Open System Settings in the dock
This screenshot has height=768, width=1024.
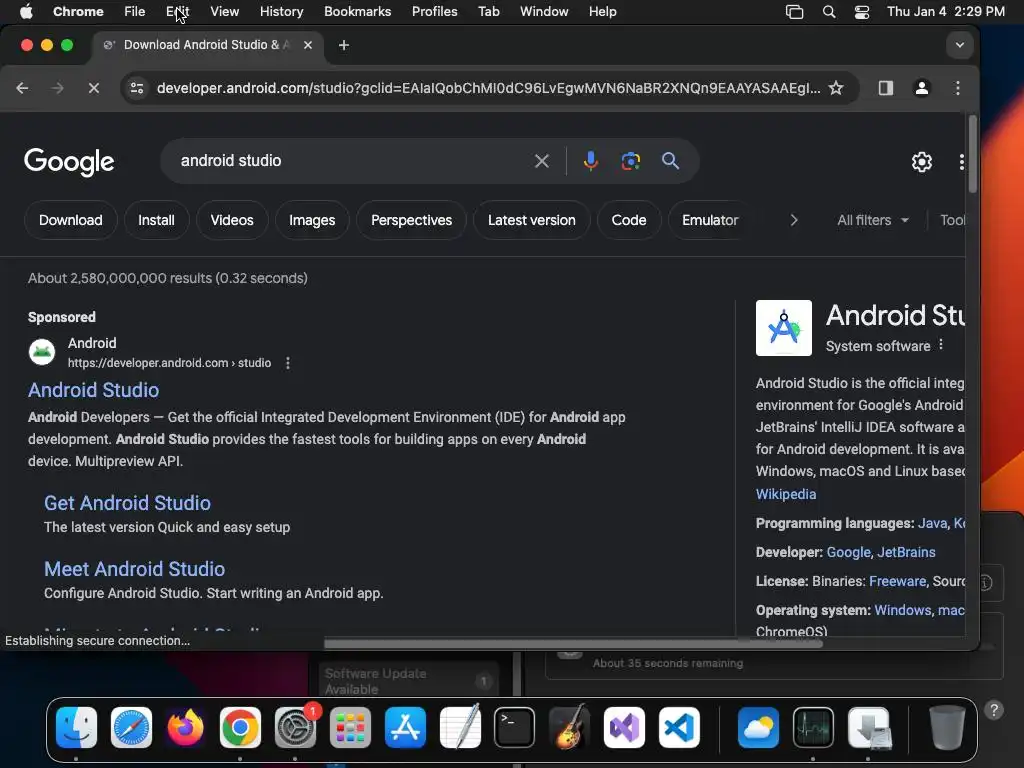coord(295,728)
